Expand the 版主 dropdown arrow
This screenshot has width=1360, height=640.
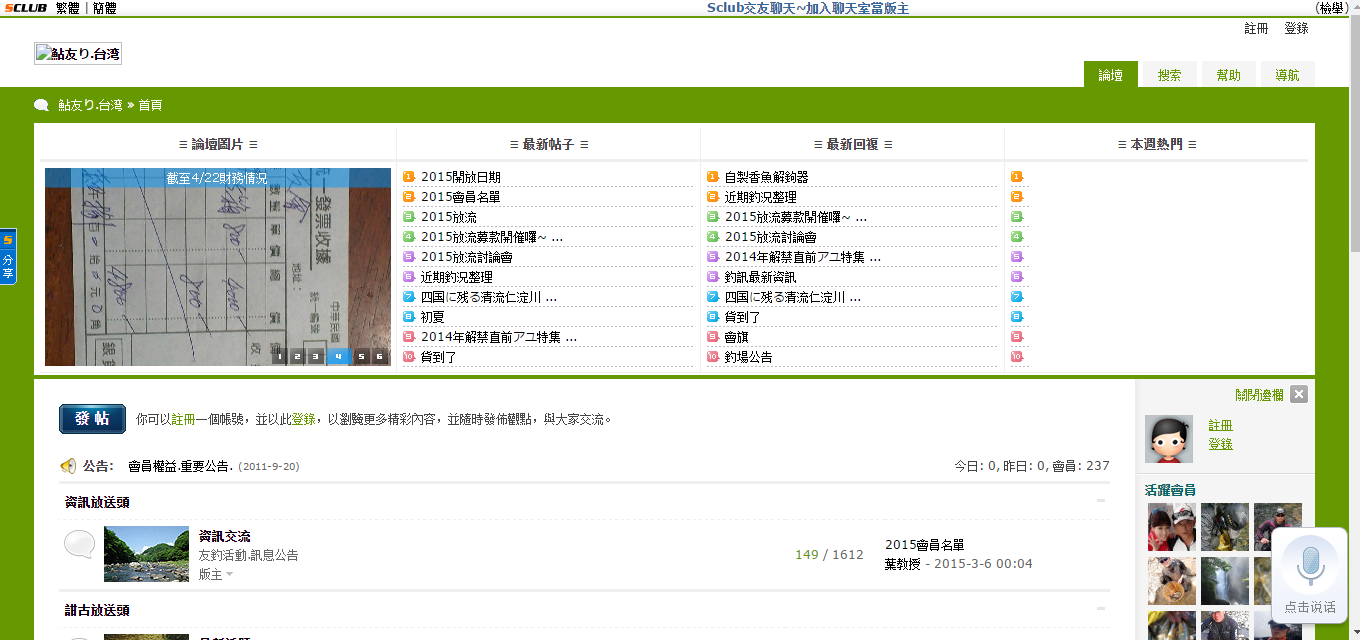(x=229, y=575)
